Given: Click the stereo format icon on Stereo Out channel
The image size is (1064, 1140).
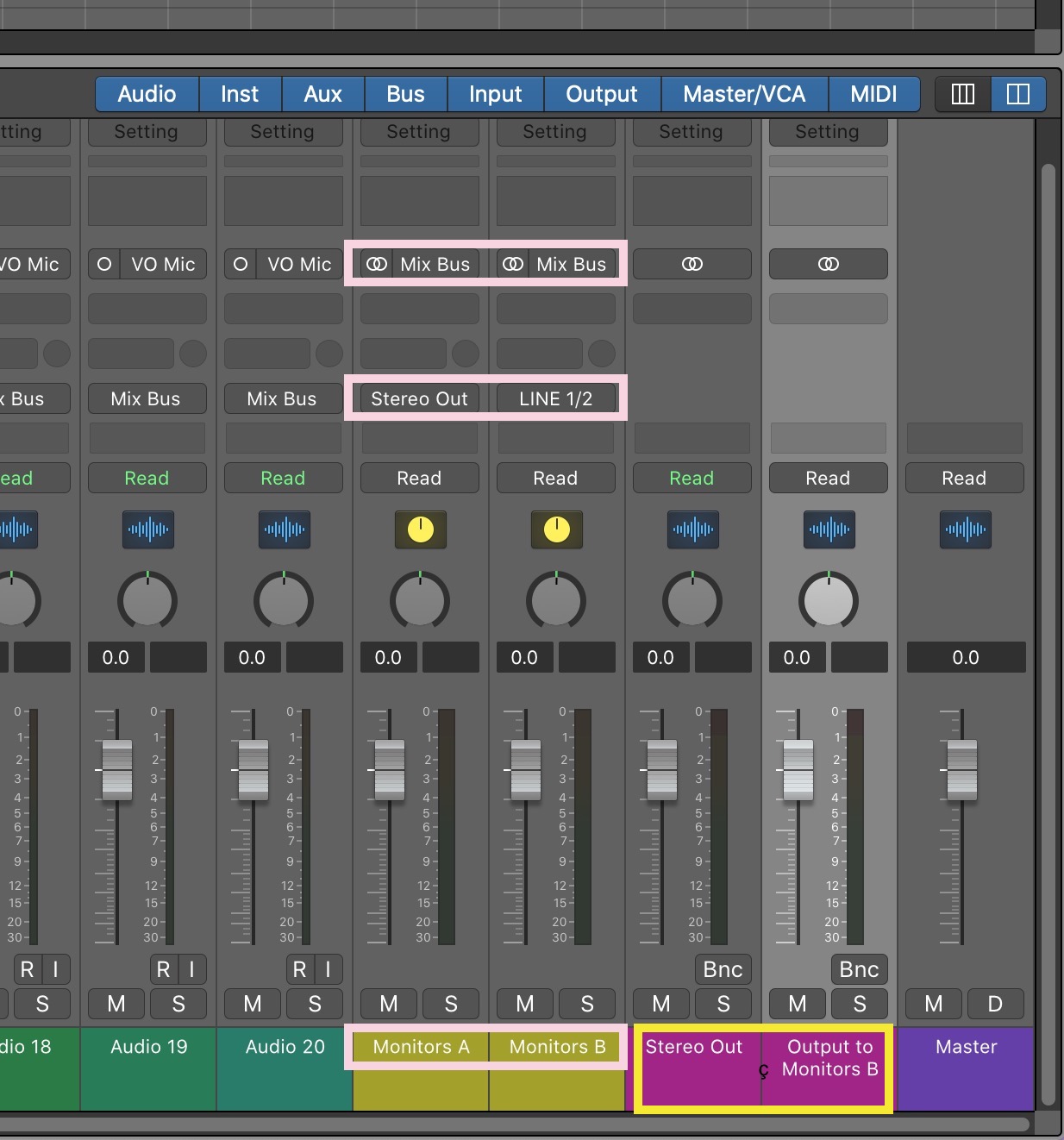Looking at the screenshot, I should click(x=692, y=264).
